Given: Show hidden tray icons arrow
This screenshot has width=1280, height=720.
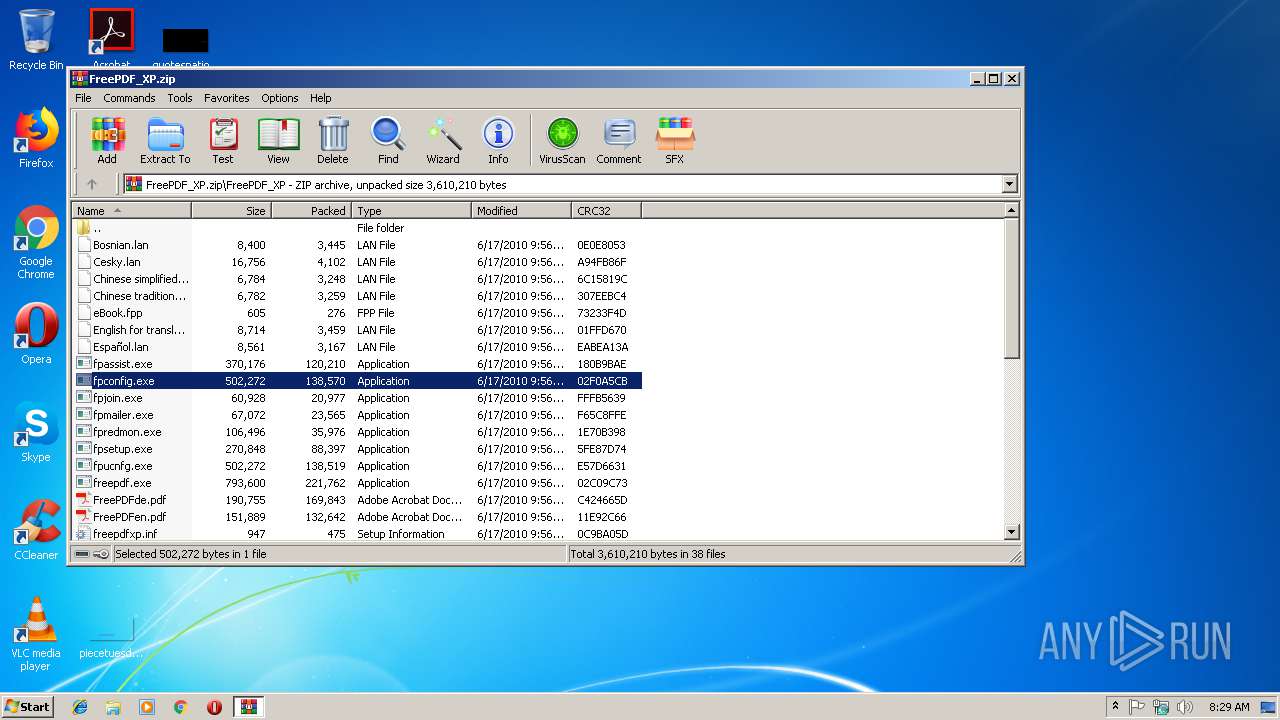Looking at the screenshot, I should tap(1115, 707).
